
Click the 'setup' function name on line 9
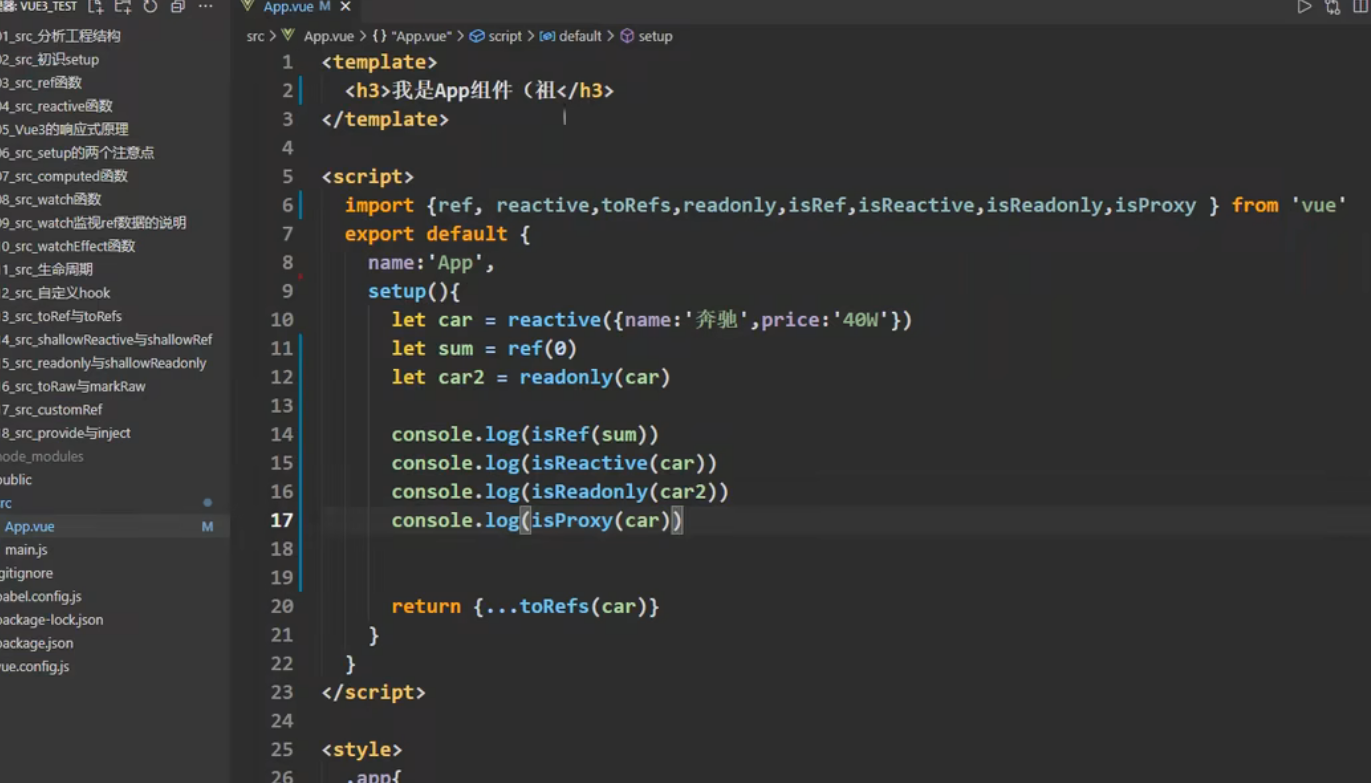pyautogui.click(x=397, y=291)
